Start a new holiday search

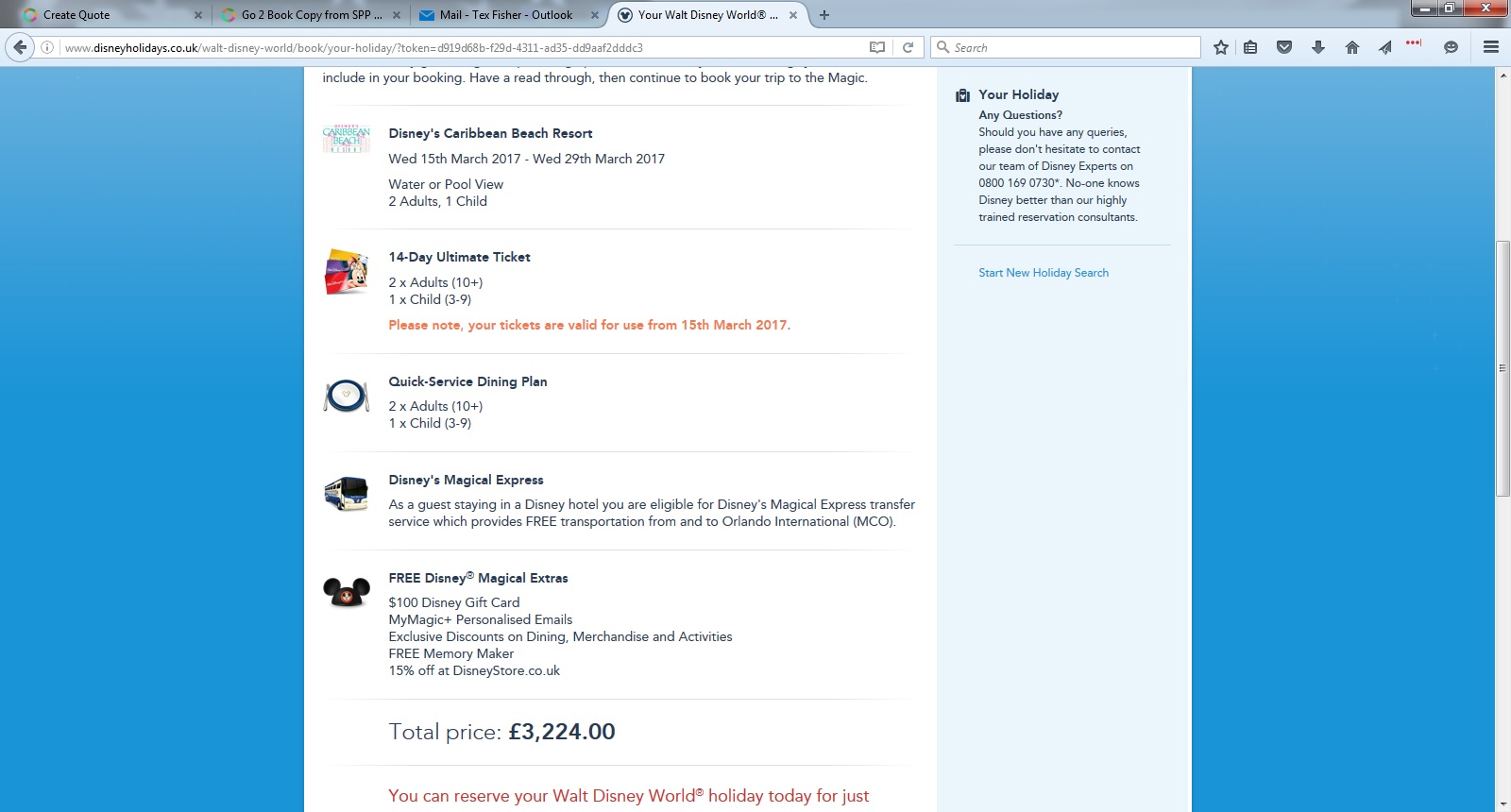click(x=1044, y=273)
